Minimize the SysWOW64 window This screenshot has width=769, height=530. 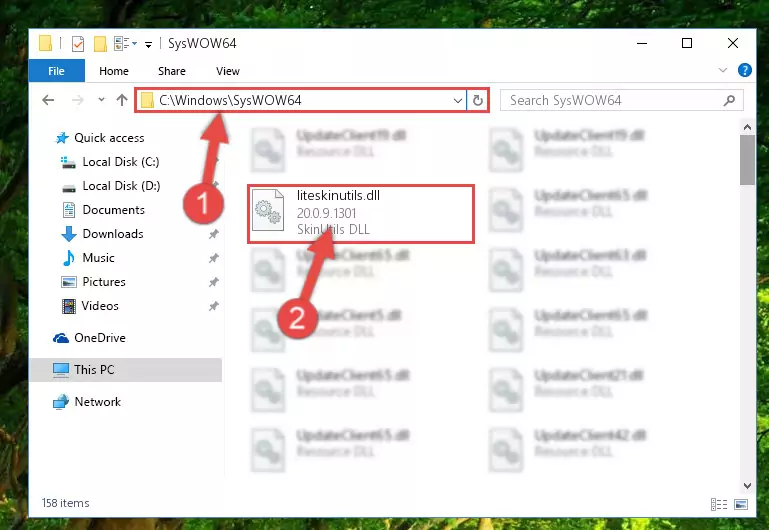click(642, 43)
